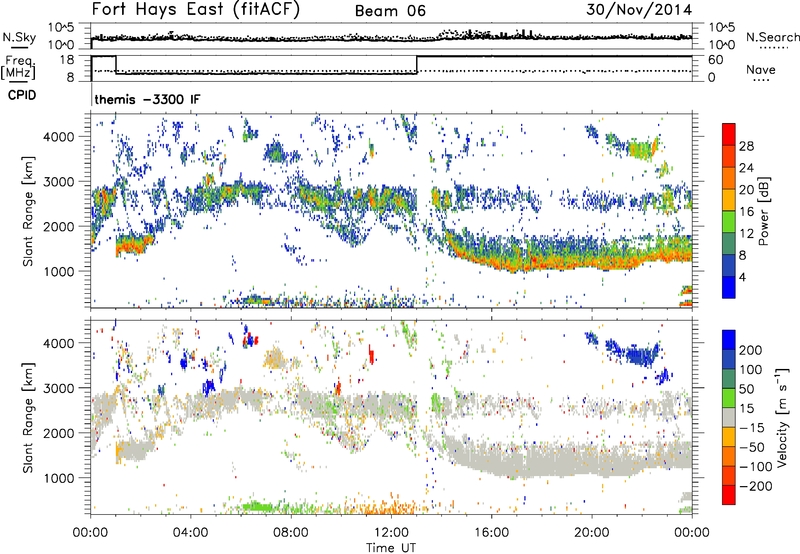This screenshot has height=554, width=800.
Task: Click the '-200' label on velocity color bar
Action: [x=756, y=486]
